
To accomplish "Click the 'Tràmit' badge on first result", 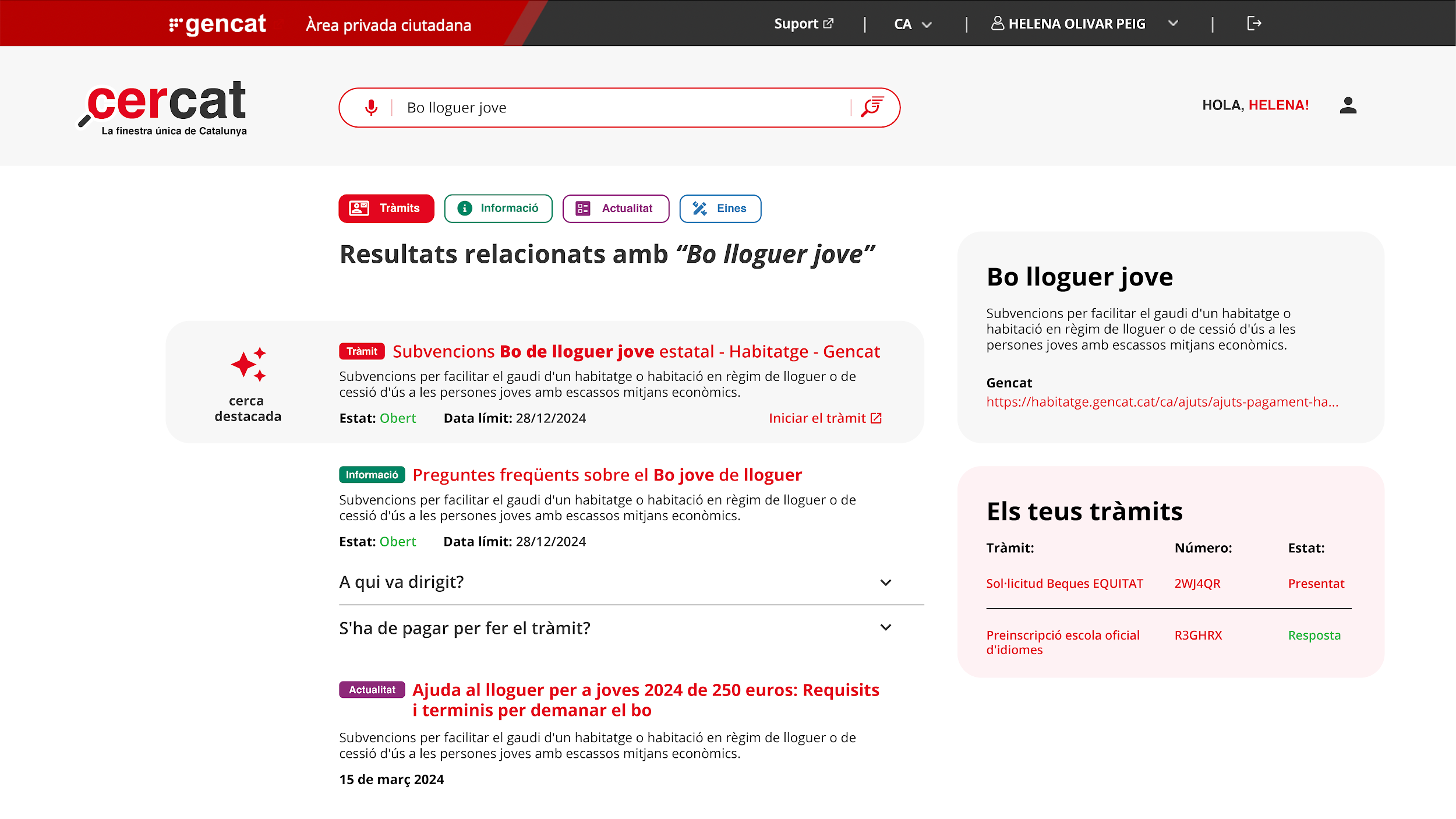I will [362, 351].
